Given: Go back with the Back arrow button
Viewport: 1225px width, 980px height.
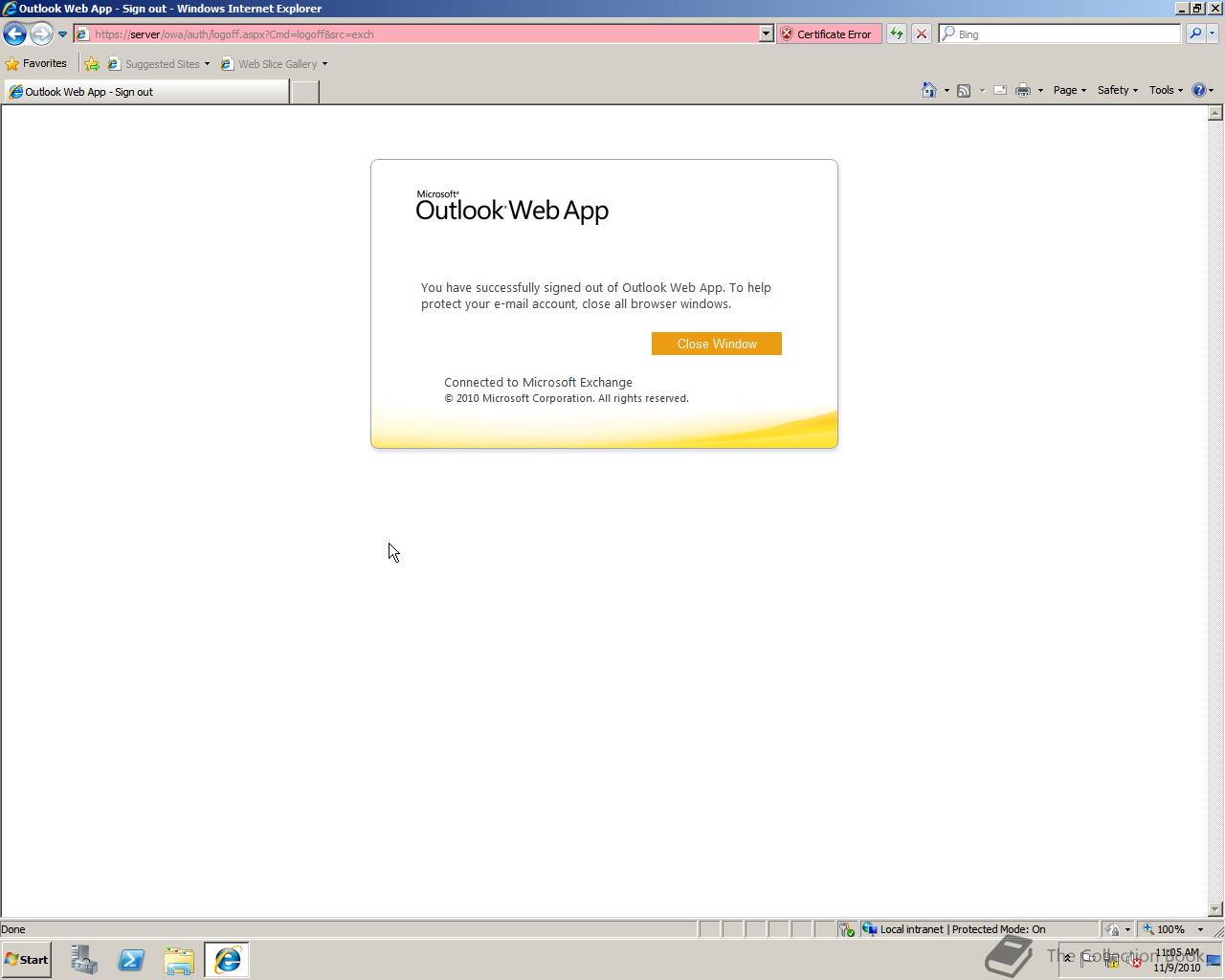Looking at the screenshot, I should [14, 33].
